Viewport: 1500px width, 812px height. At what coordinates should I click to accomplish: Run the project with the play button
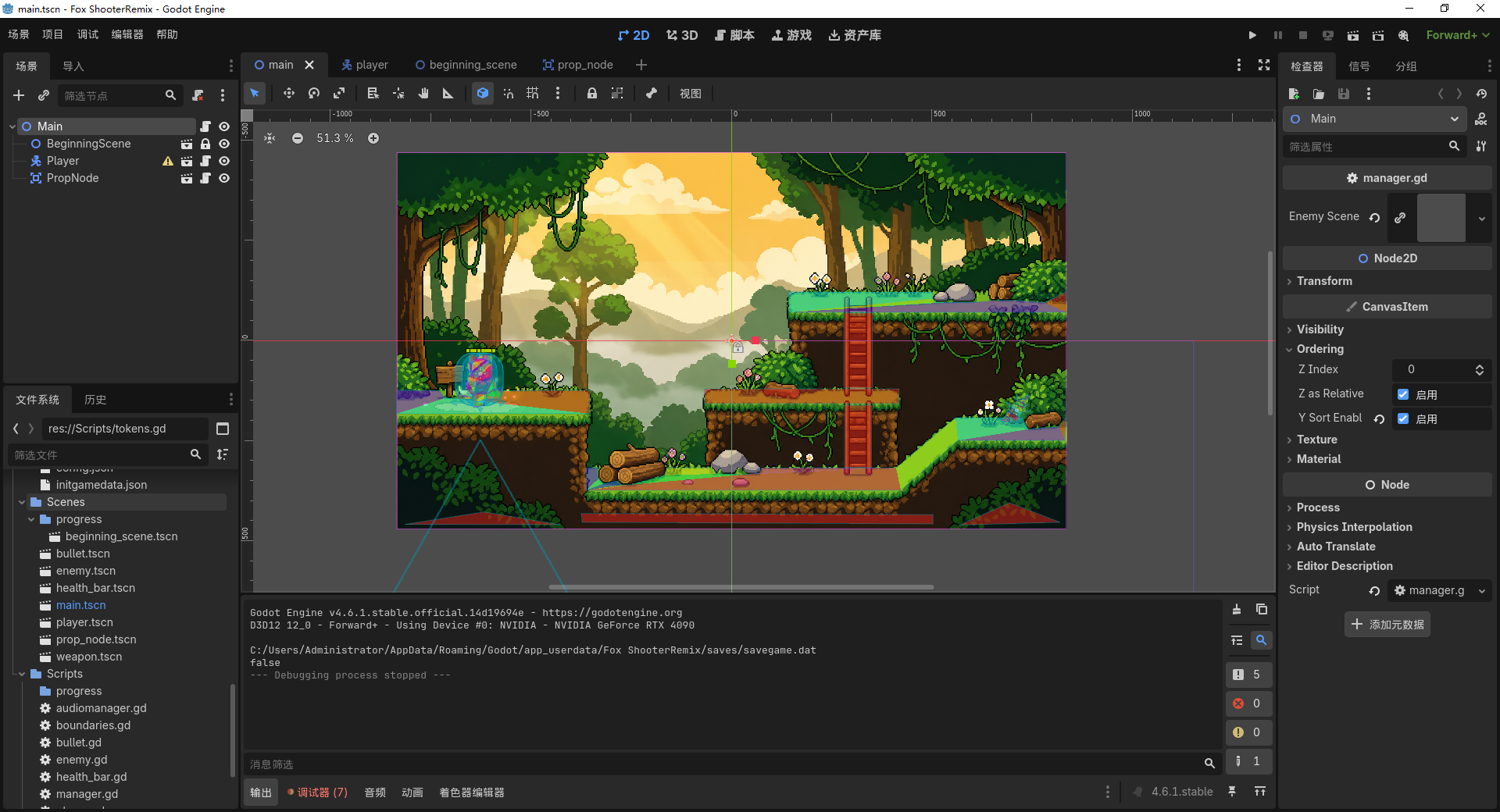[1252, 35]
